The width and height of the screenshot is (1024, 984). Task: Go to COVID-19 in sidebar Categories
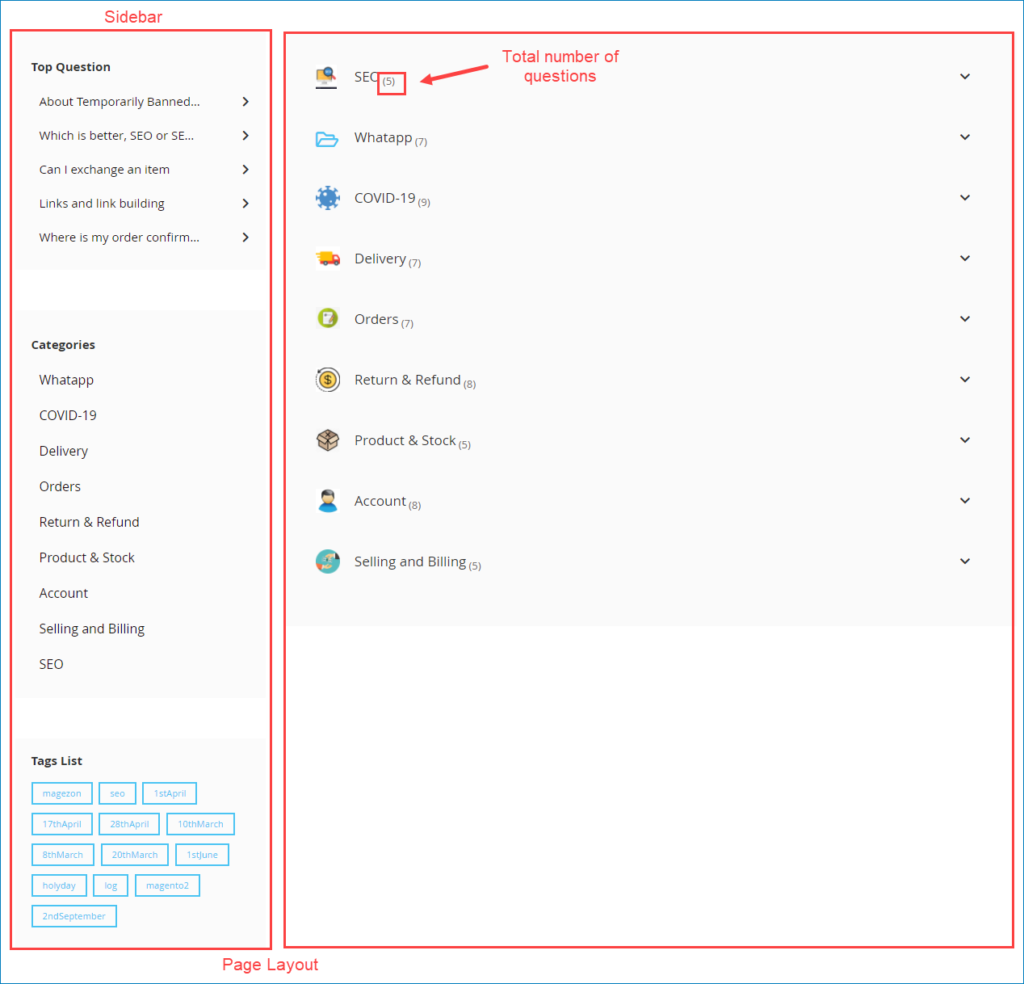click(x=68, y=415)
